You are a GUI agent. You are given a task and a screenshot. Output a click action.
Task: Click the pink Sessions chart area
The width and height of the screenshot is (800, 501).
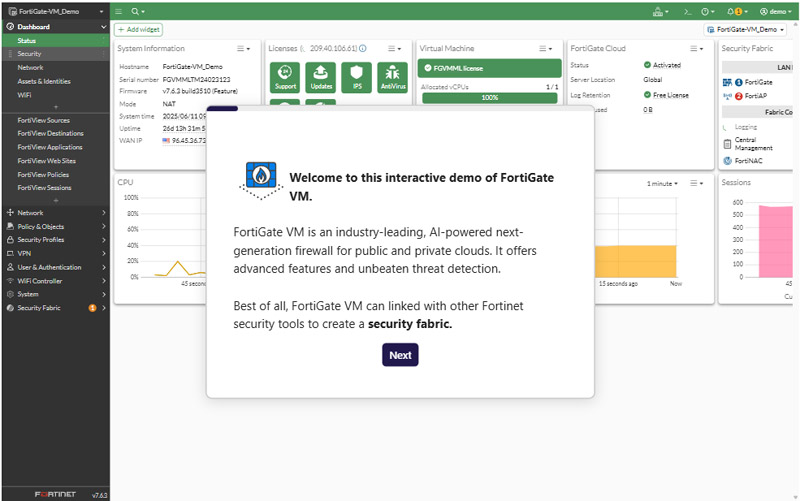775,241
